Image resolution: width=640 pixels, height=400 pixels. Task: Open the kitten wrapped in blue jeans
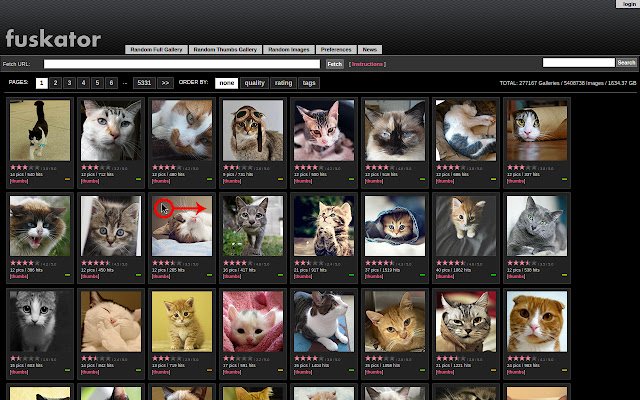tap(395, 226)
